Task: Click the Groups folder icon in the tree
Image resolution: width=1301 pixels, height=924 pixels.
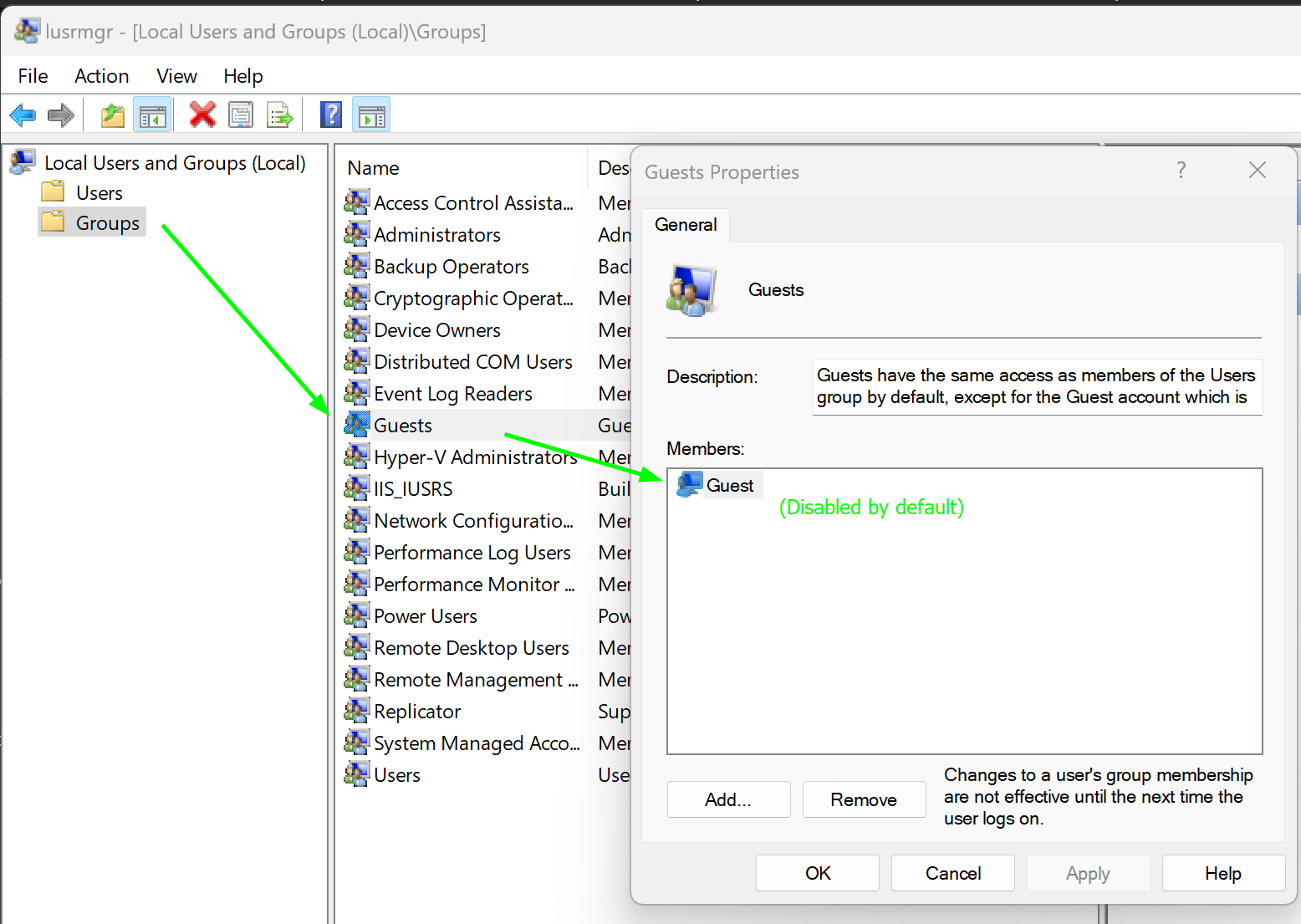Action: click(x=54, y=222)
